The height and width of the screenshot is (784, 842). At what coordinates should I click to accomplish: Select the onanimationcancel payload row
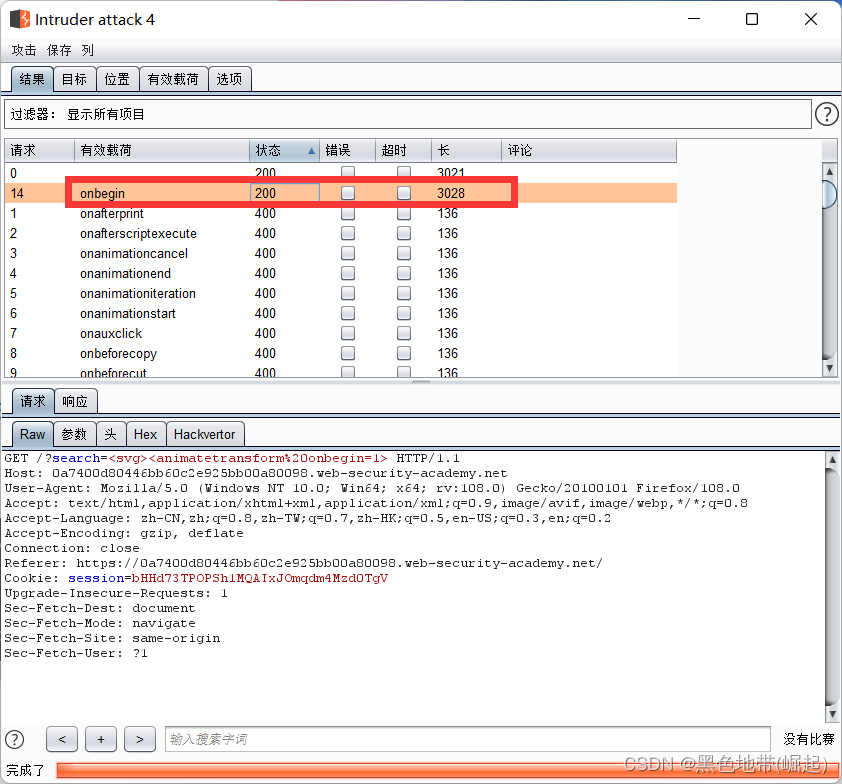pyautogui.click(x=340, y=253)
